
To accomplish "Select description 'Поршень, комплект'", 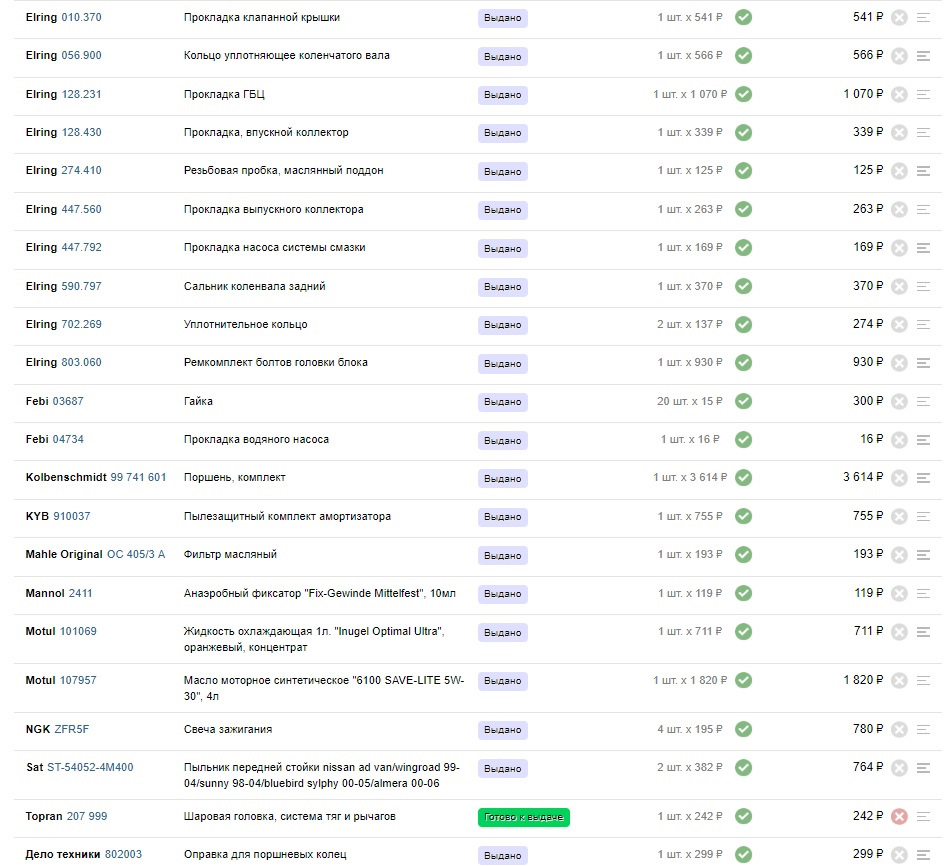I will tap(235, 477).
